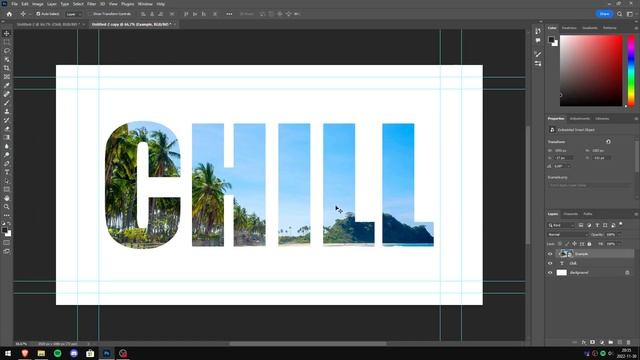Open Spotify from the taskbar

[x=58, y=353]
